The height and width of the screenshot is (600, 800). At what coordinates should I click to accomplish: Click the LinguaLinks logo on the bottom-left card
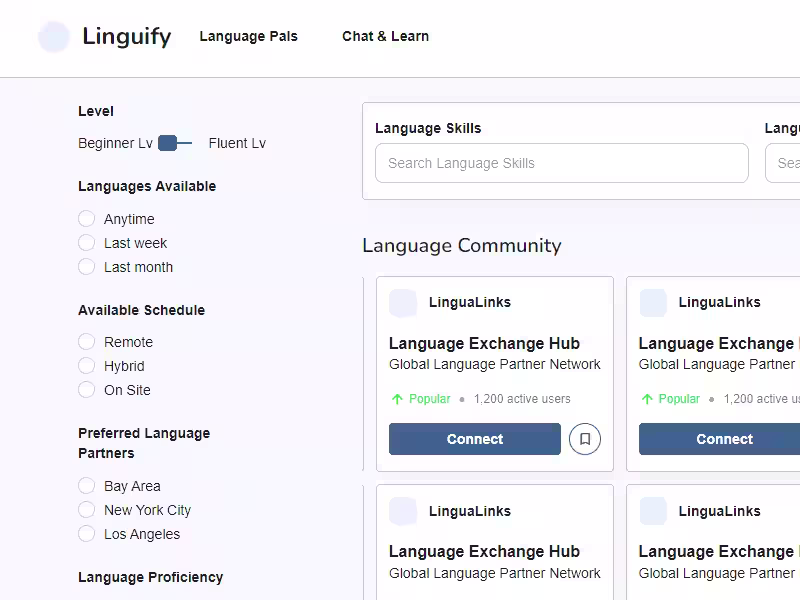(x=403, y=510)
